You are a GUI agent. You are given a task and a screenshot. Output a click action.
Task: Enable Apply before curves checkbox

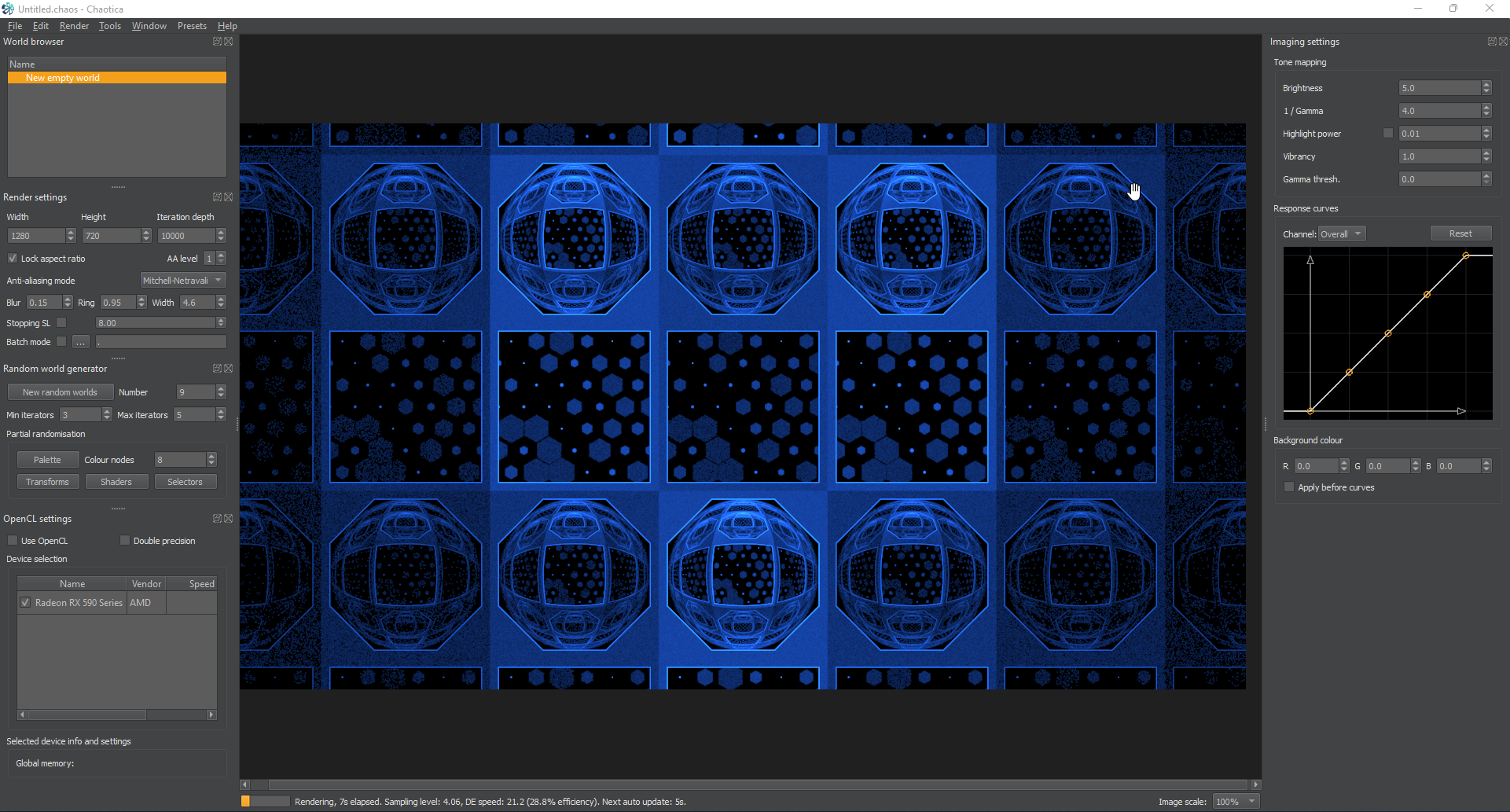(1288, 487)
